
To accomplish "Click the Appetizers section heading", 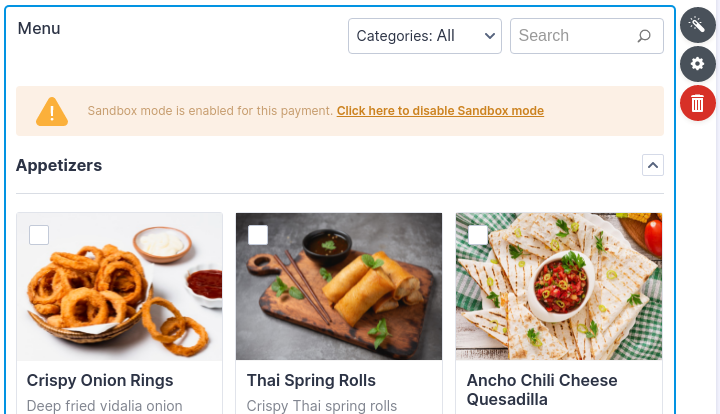I will [59, 165].
